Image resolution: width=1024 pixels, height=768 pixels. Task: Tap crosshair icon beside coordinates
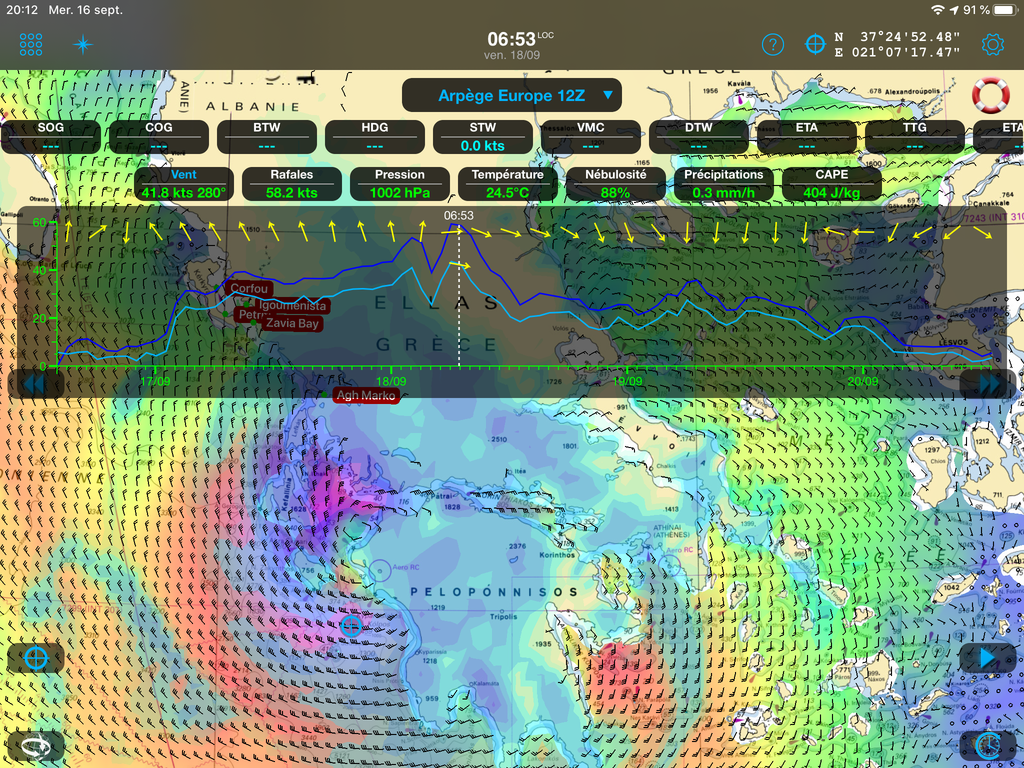coord(815,44)
